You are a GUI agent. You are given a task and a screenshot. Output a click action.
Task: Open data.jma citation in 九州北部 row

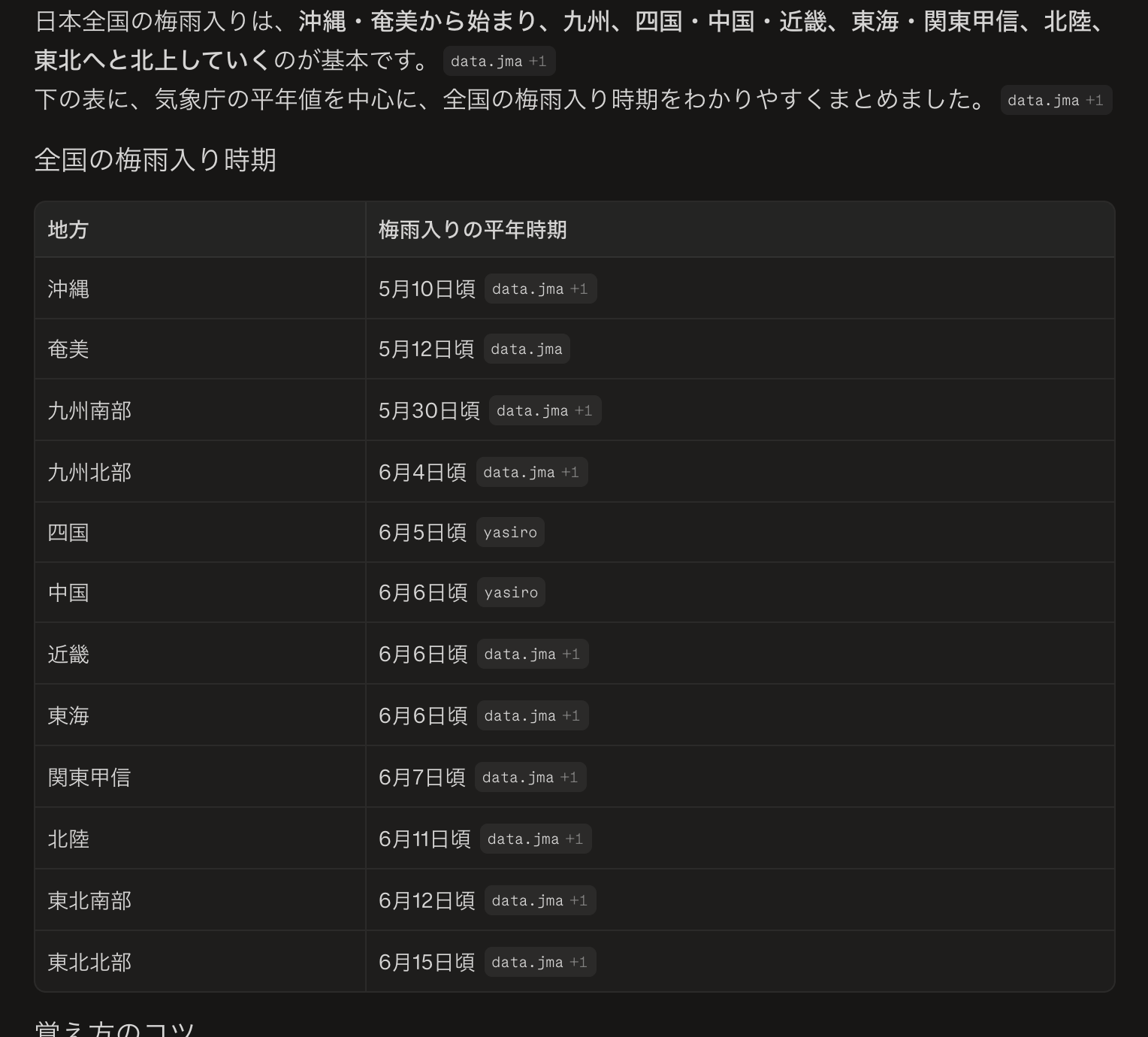tap(531, 472)
